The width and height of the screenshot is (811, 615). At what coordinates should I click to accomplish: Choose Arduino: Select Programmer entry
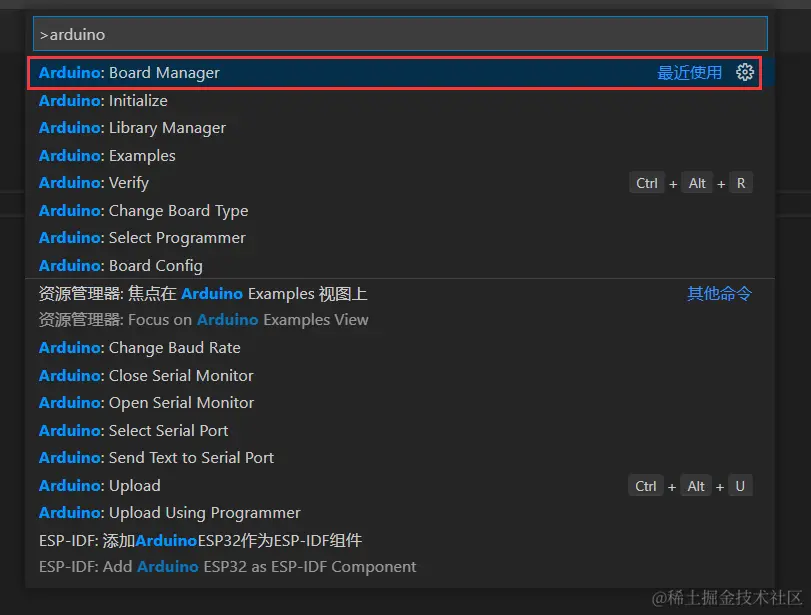coord(400,238)
